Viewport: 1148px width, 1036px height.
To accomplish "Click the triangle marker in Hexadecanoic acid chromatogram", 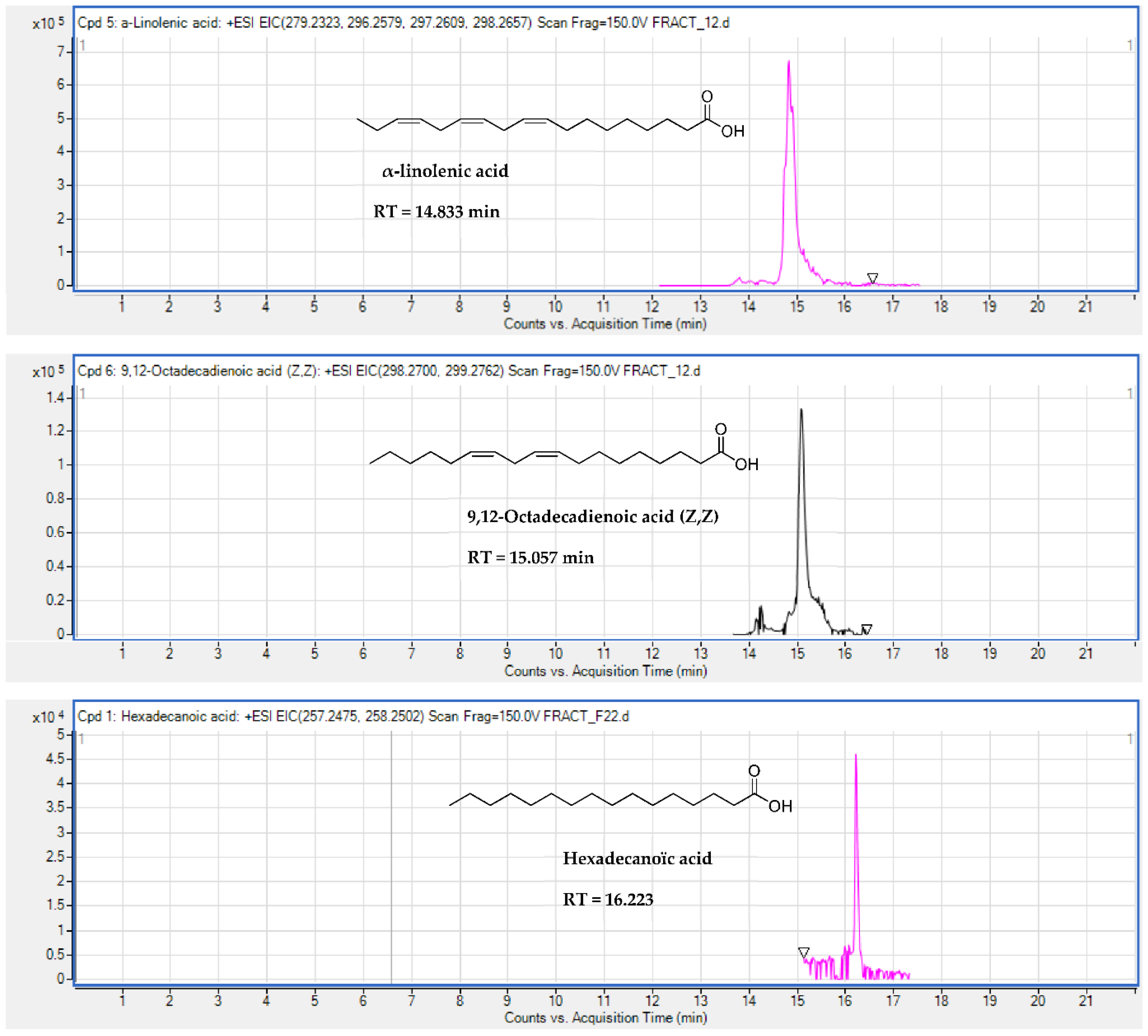I will point(804,952).
